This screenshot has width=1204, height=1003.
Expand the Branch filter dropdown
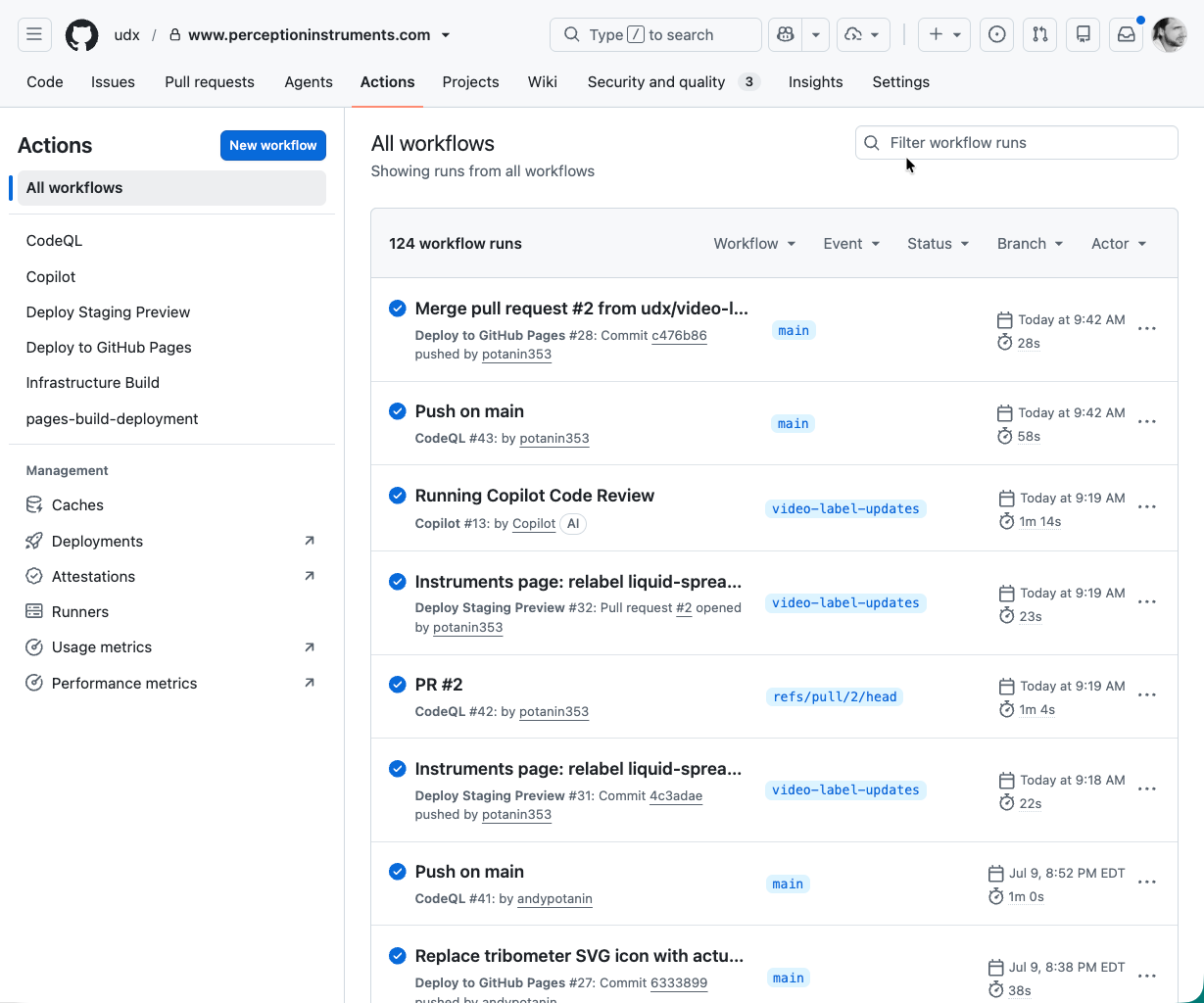tap(1030, 244)
